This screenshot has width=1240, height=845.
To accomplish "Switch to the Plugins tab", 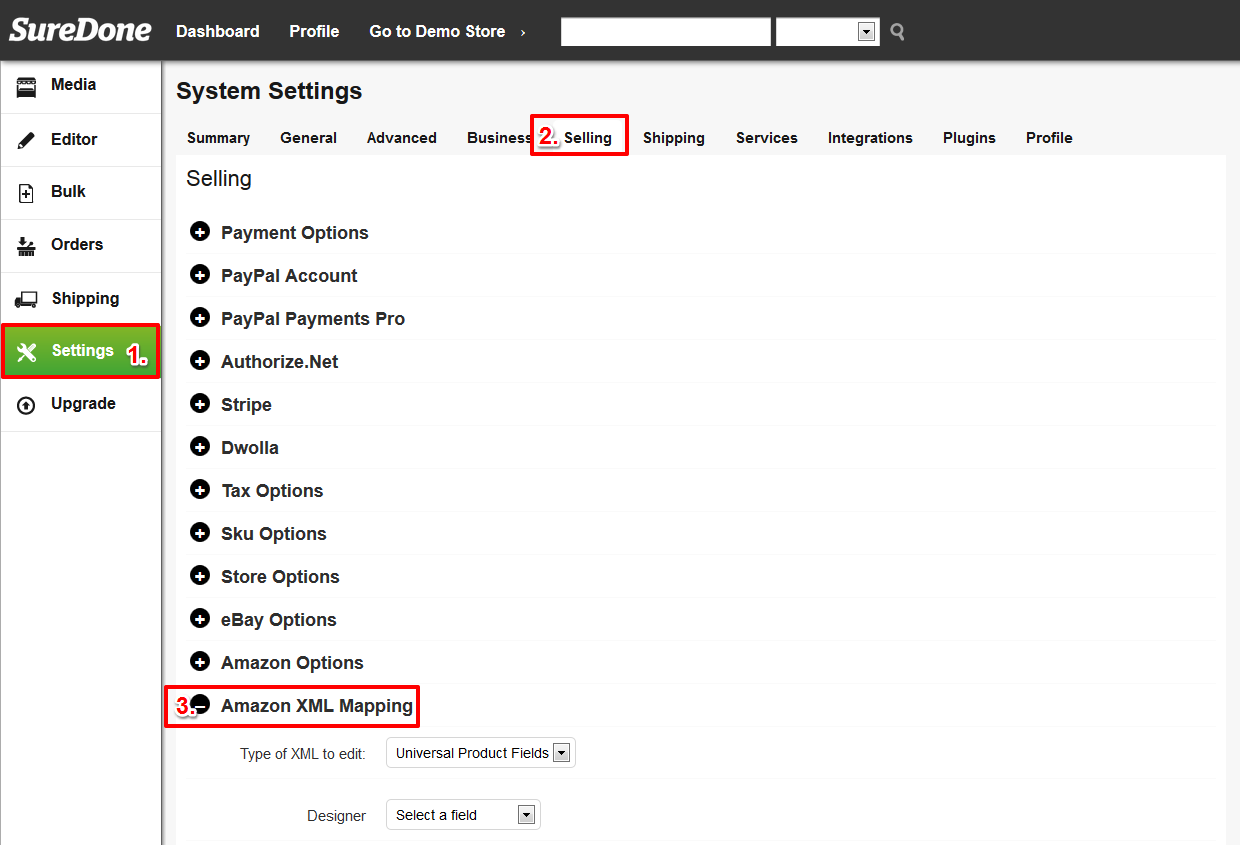I will pyautogui.click(x=969, y=138).
